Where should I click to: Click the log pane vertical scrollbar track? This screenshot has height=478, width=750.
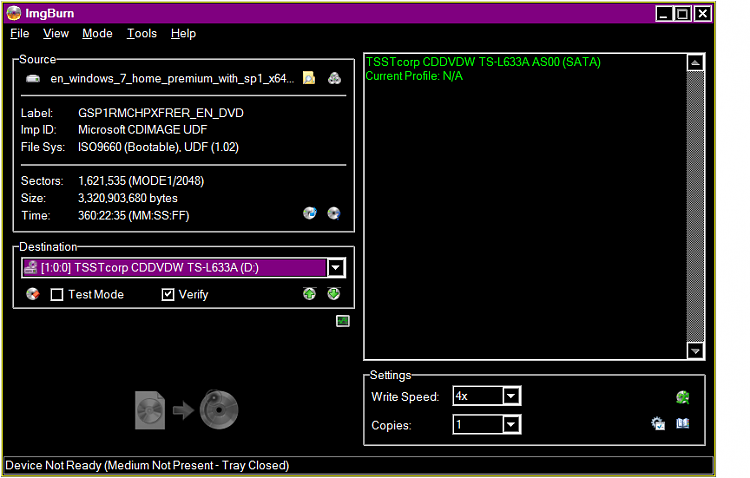[695, 207]
